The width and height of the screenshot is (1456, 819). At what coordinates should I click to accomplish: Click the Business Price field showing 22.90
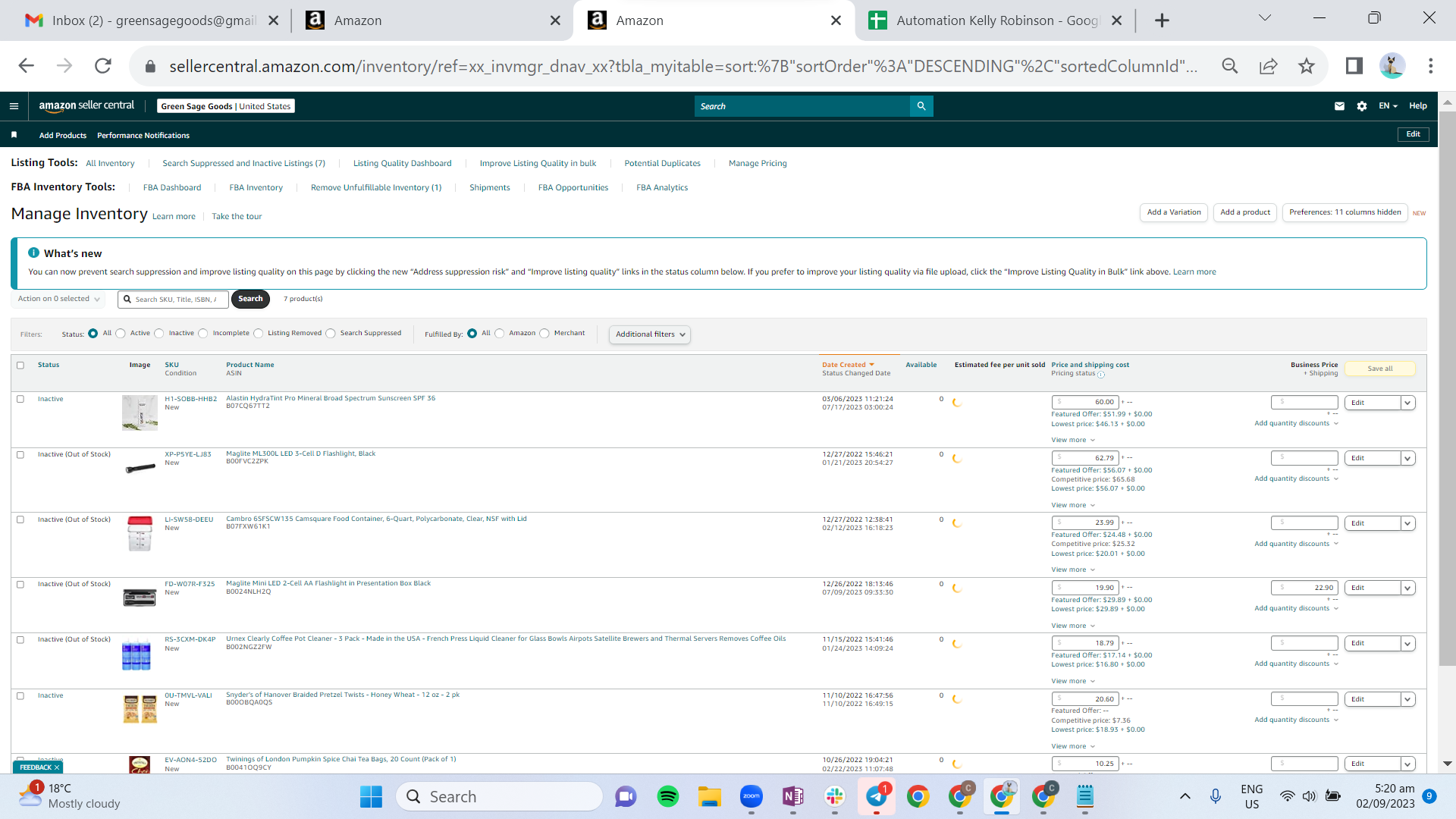(1304, 588)
